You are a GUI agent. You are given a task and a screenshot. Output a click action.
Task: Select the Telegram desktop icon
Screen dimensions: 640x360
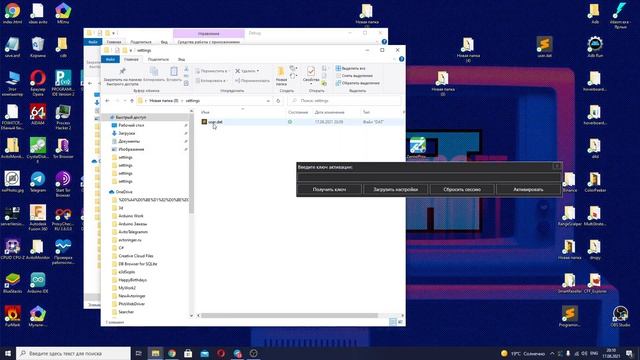point(38,182)
